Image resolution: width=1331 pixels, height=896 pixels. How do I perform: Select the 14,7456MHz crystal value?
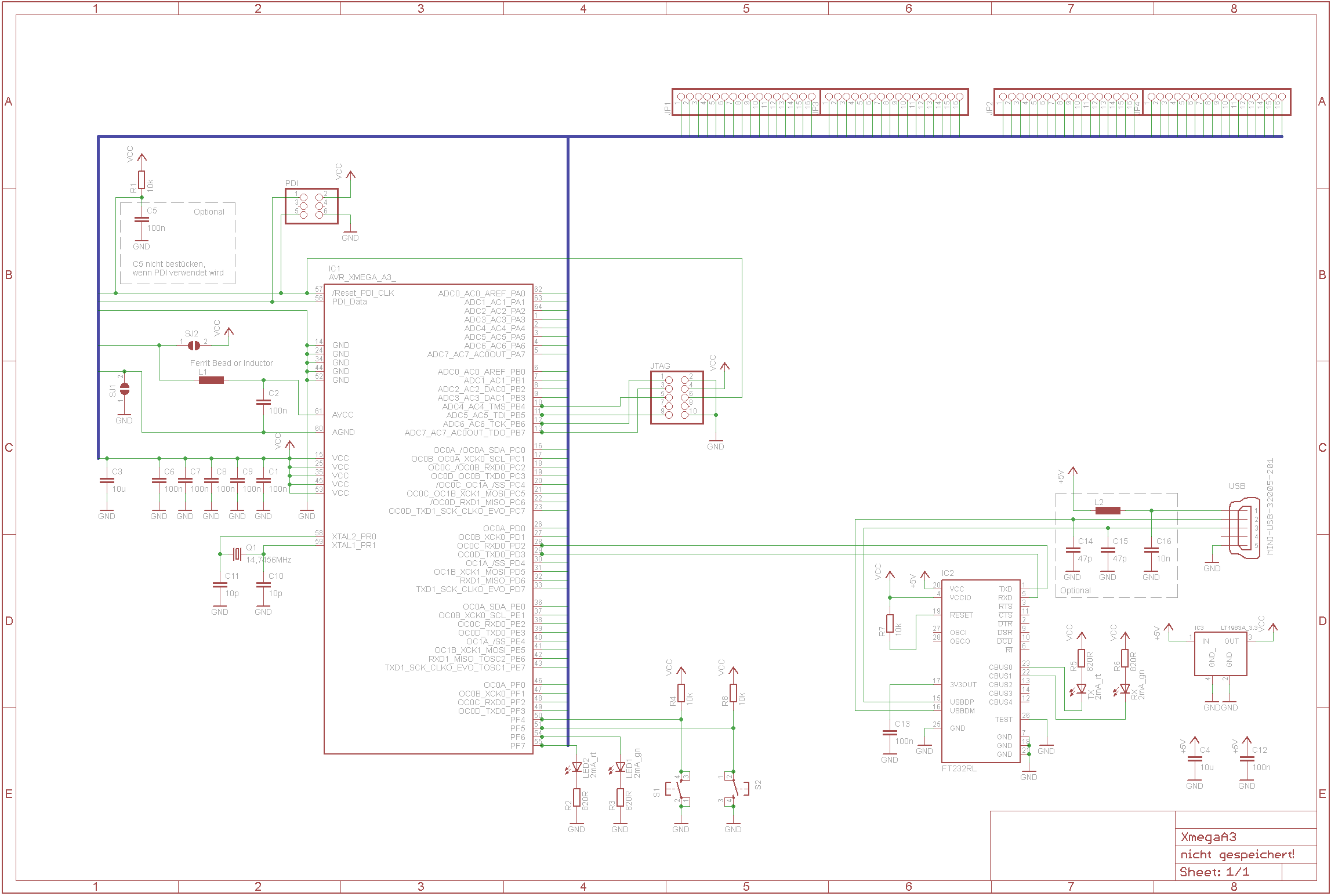(269, 560)
